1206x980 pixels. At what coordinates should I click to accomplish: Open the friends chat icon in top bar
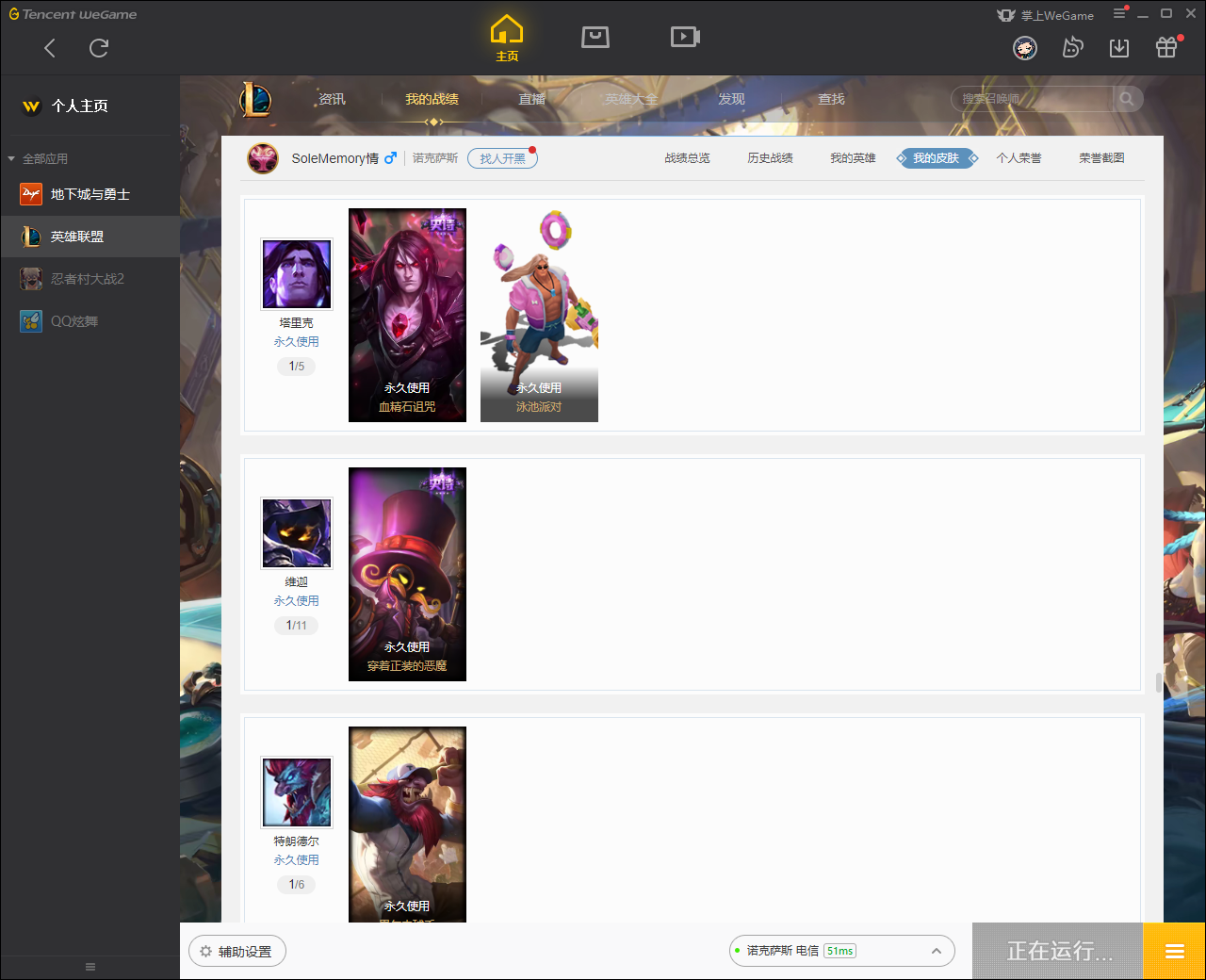tap(1072, 48)
